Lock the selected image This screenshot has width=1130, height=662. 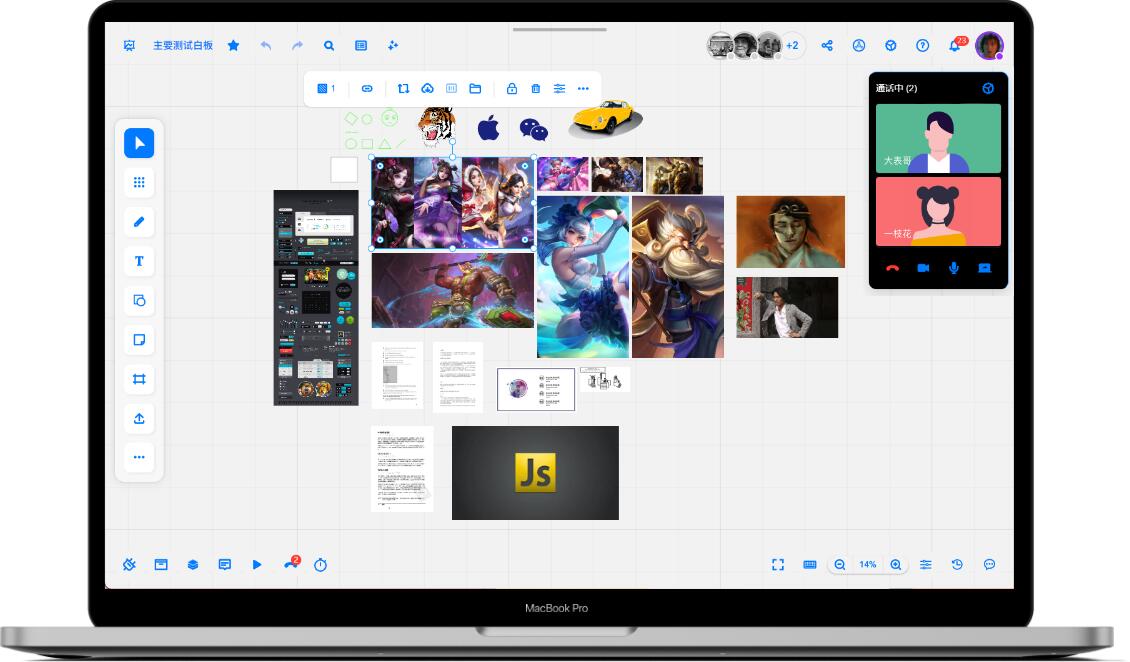pos(511,89)
